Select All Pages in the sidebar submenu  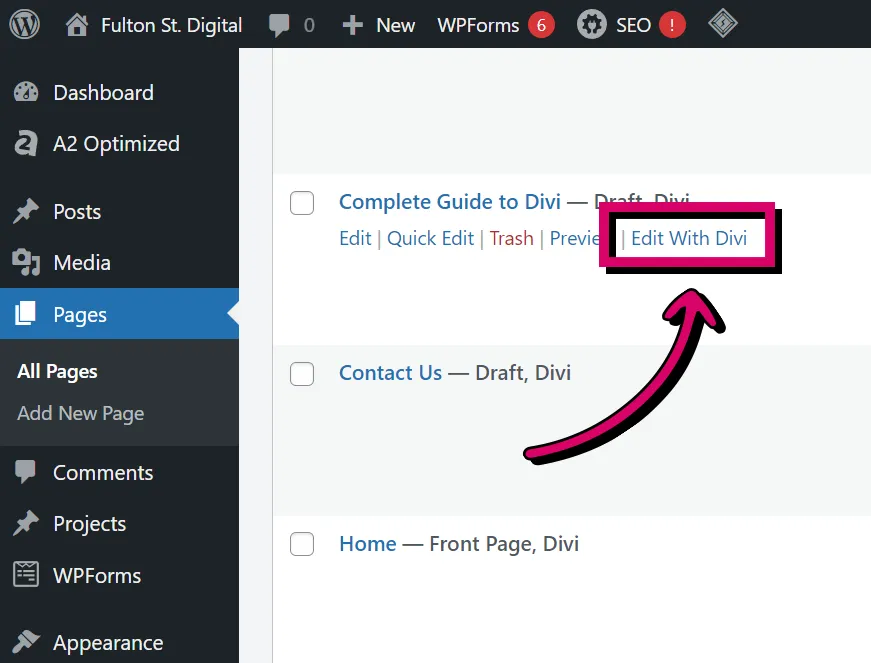57,371
